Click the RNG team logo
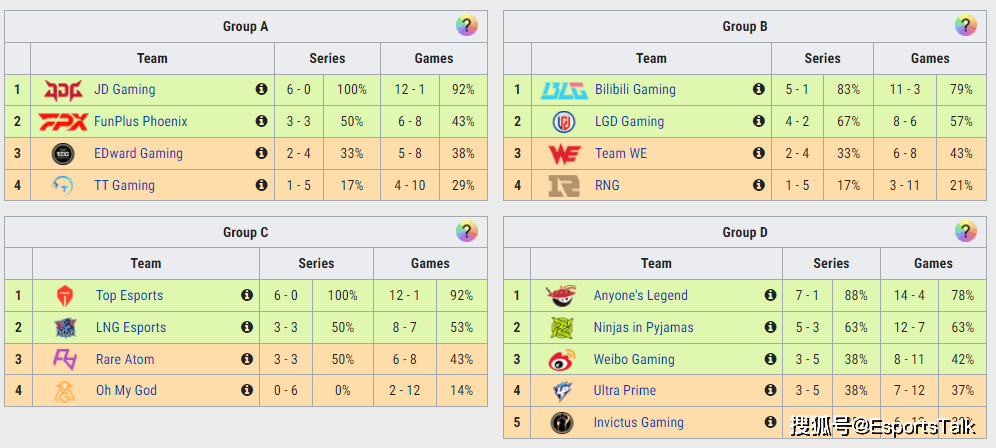Viewport: 996px width, 448px height. (x=564, y=185)
